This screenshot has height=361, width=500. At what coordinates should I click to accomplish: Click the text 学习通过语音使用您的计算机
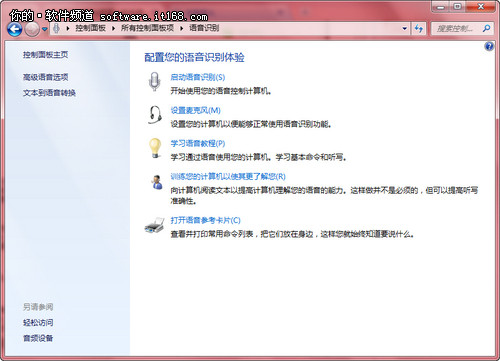click(221, 157)
